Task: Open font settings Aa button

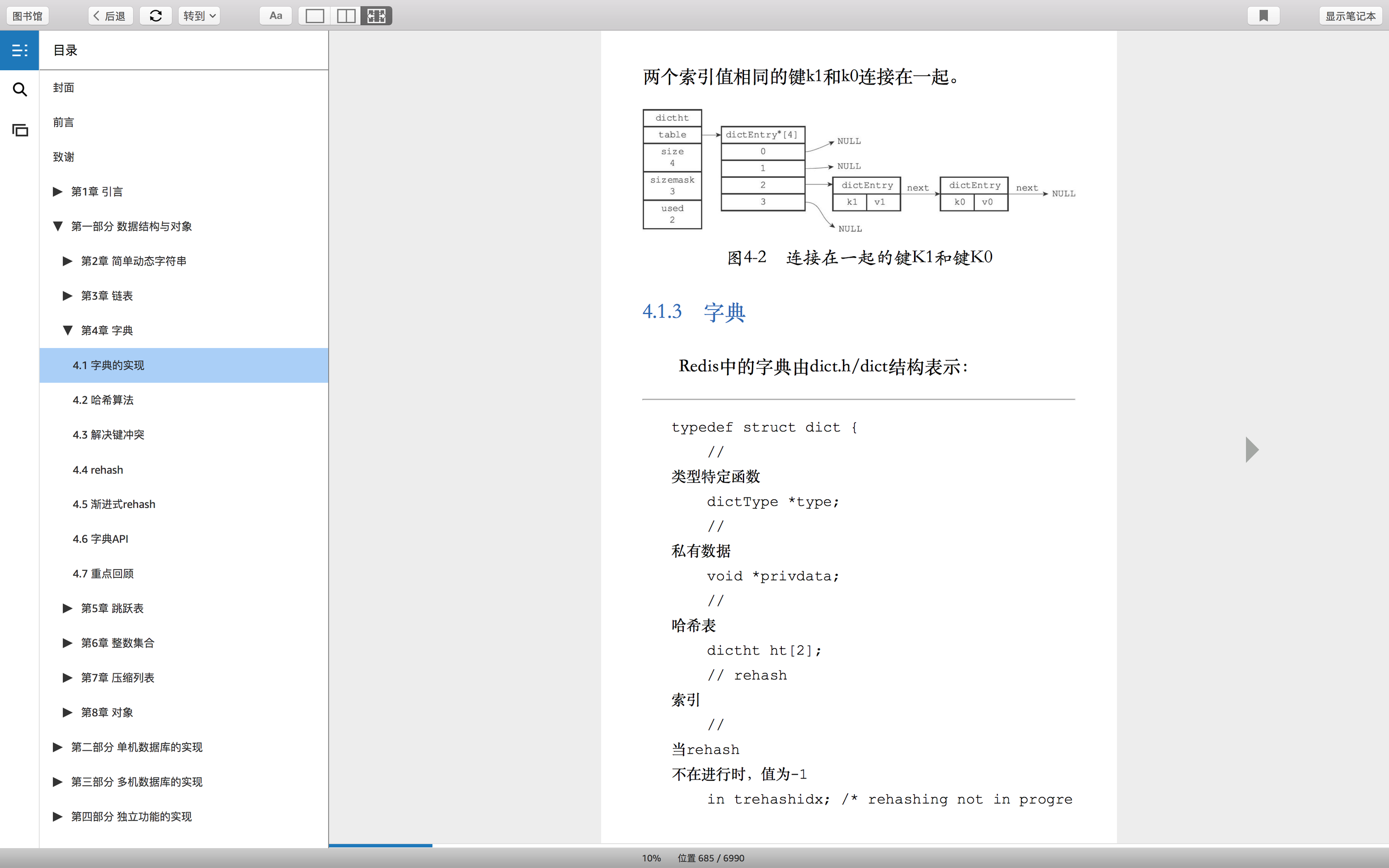Action: pyautogui.click(x=276, y=16)
